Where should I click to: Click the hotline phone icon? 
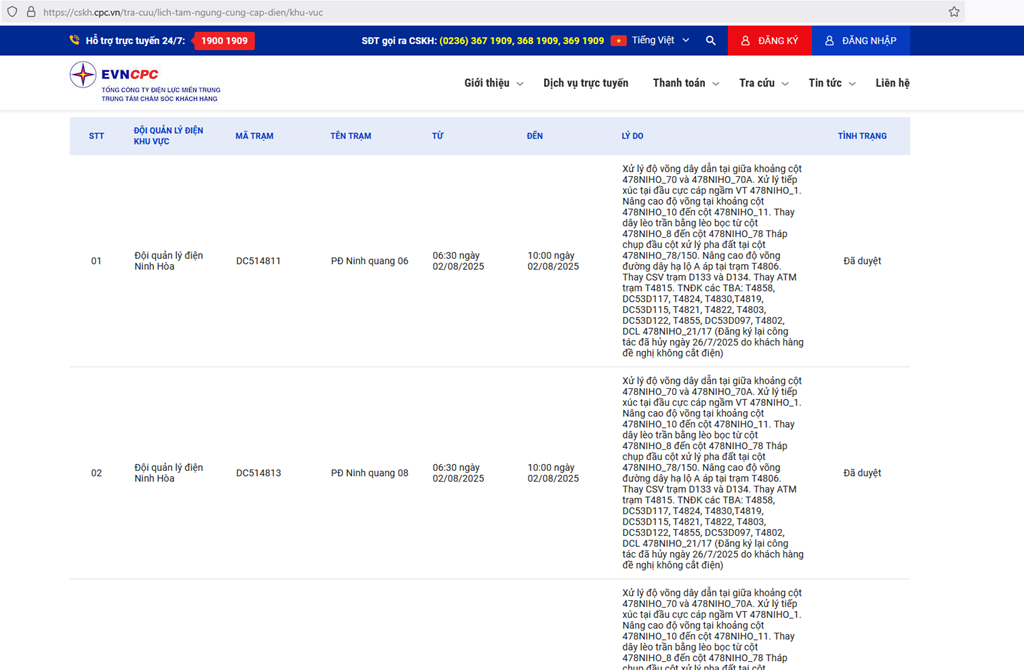pyautogui.click(x=75, y=41)
